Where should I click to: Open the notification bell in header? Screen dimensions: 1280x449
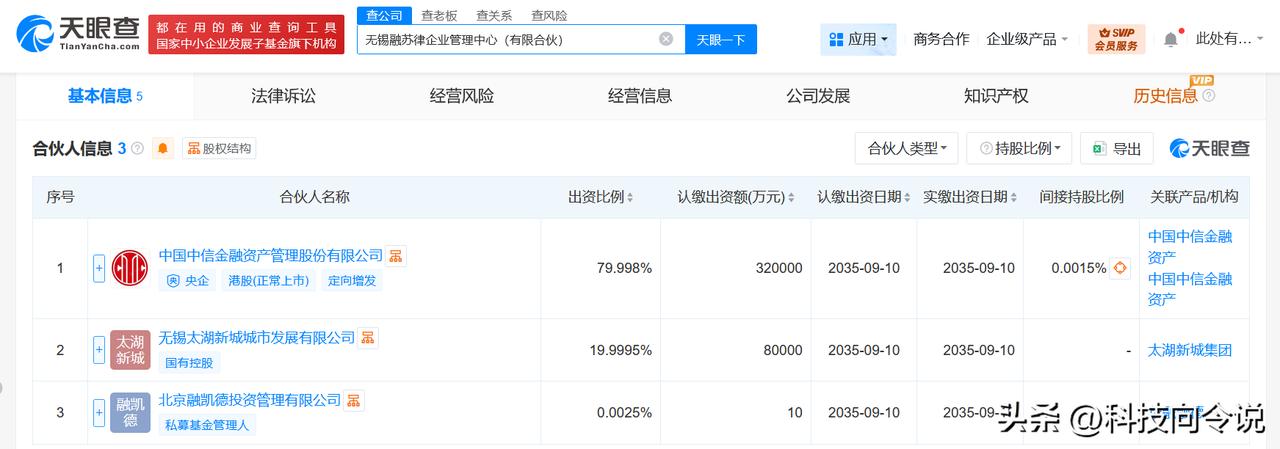[1171, 39]
